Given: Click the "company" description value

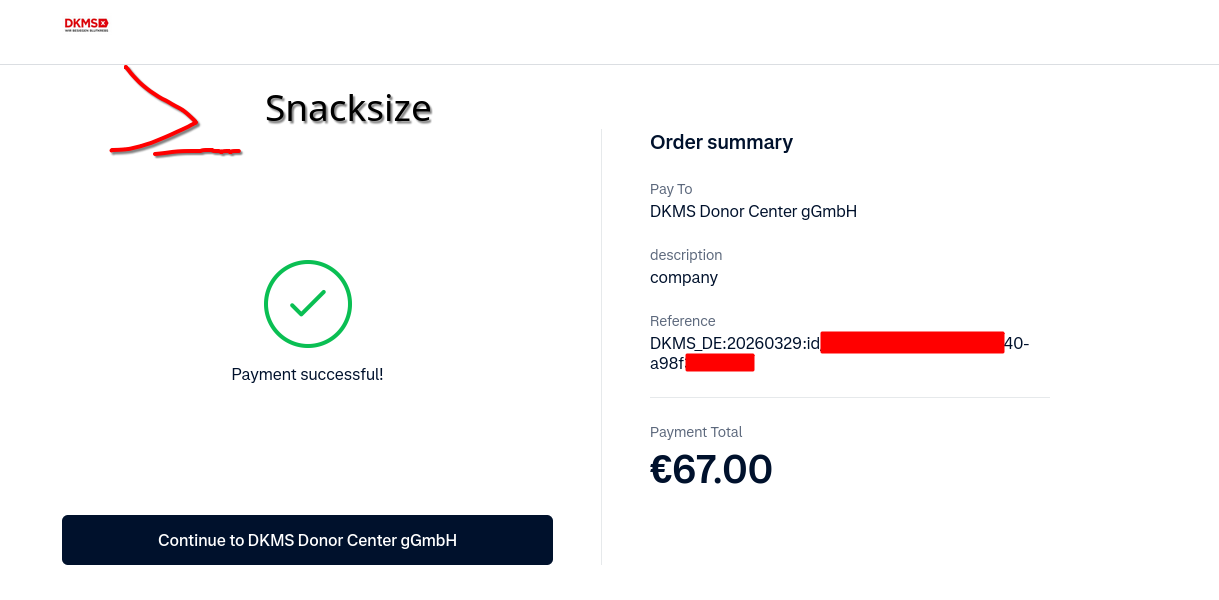Looking at the screenshot, I should click(x=684, y=277).
